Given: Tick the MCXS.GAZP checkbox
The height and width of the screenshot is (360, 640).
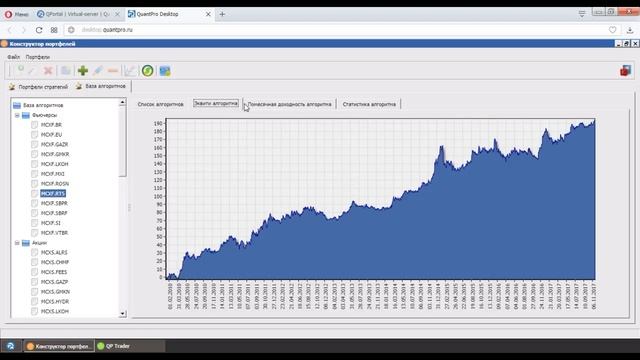Looking at the screenshot, I should tap(34, 282).
